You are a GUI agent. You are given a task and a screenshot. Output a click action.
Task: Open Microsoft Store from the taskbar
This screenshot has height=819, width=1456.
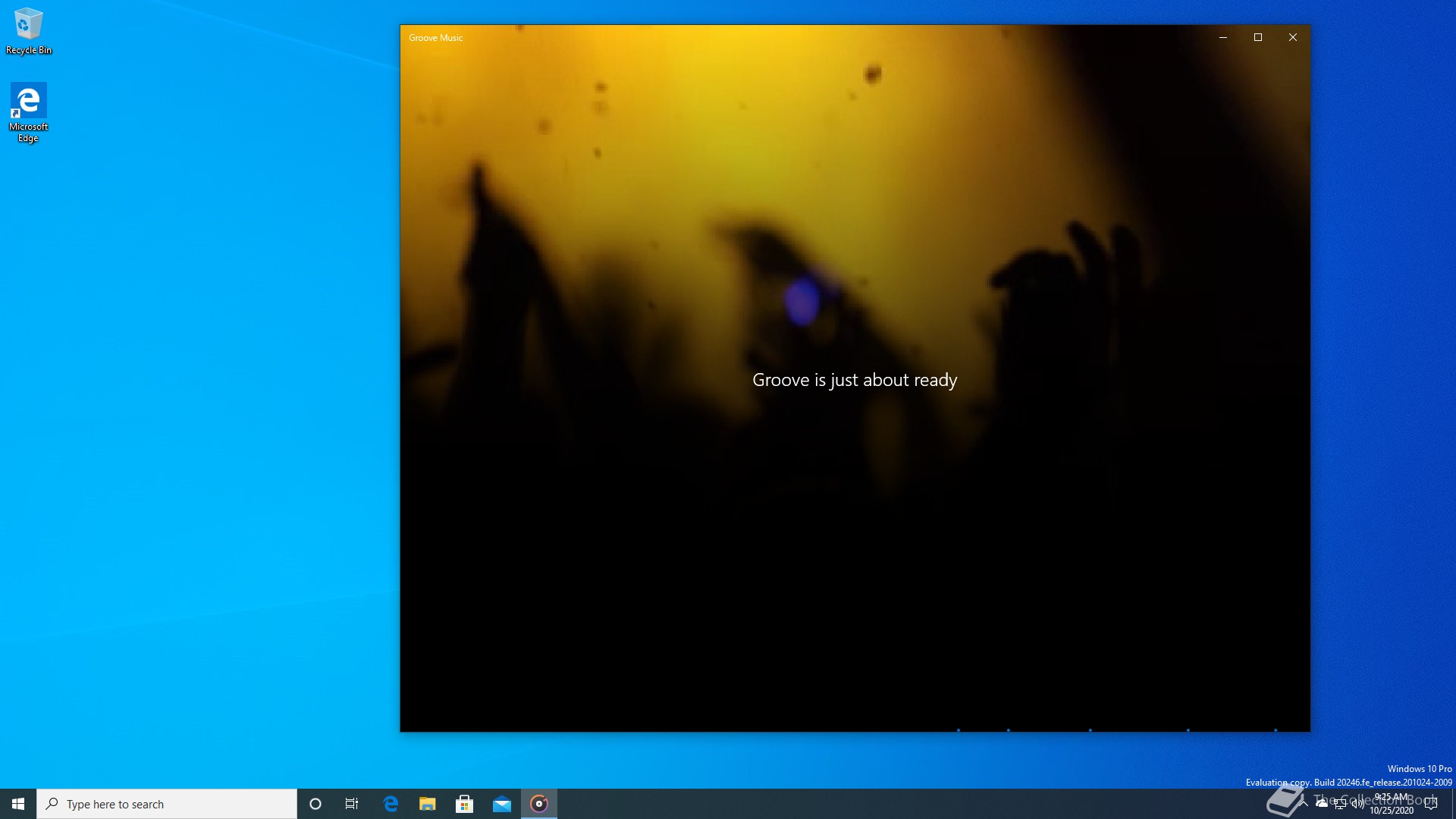tap(465, 804)
